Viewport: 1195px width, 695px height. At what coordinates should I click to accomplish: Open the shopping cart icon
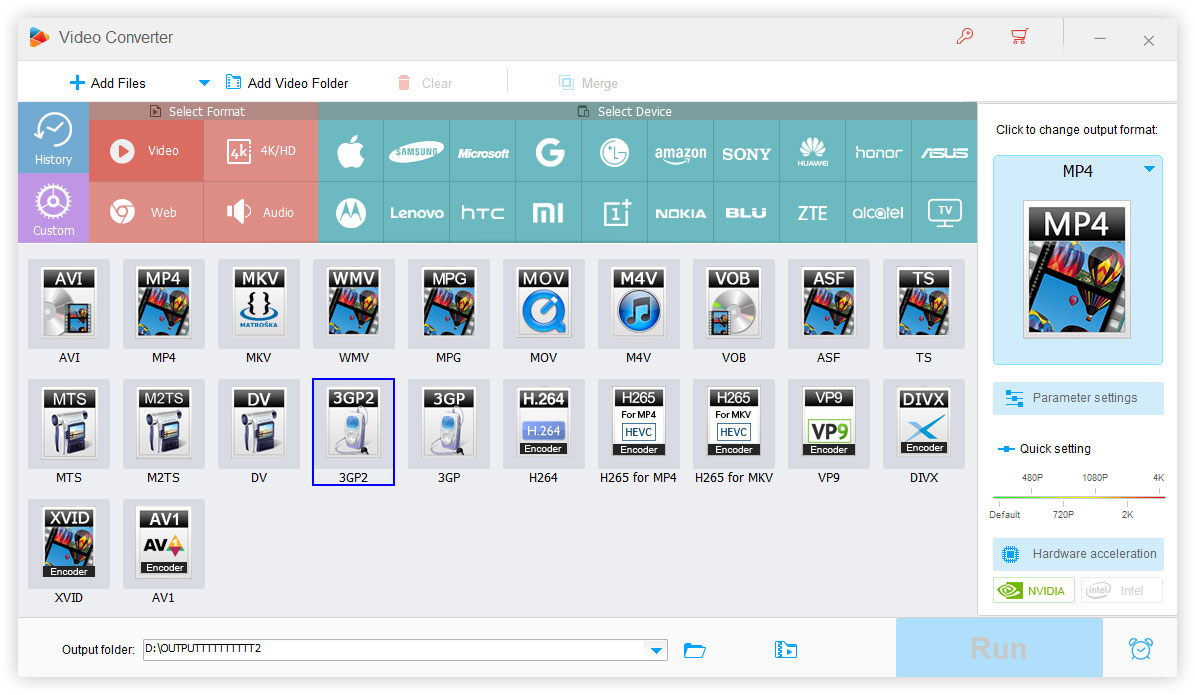point(1019,37)
